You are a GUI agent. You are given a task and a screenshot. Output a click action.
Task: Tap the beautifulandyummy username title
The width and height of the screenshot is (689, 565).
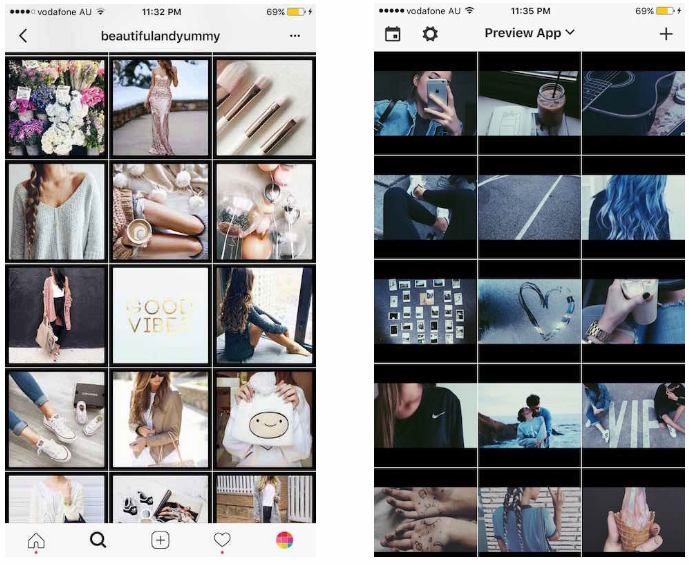(x=160, y=35)
